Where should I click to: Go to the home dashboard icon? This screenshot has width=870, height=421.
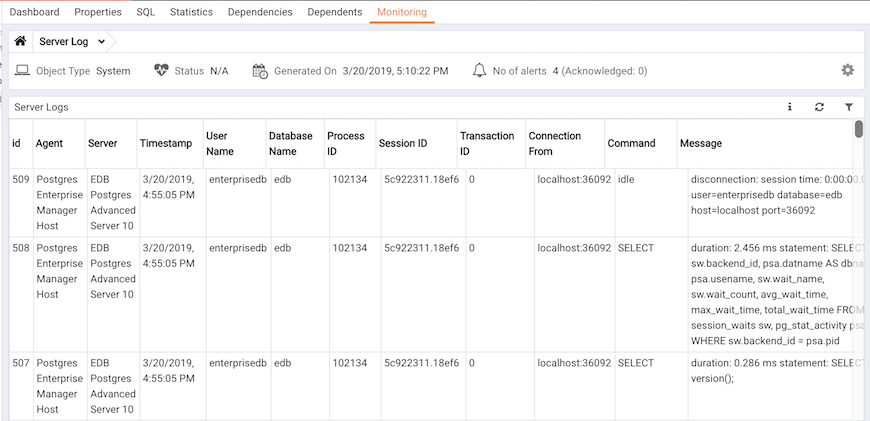[x=21, y=42]
